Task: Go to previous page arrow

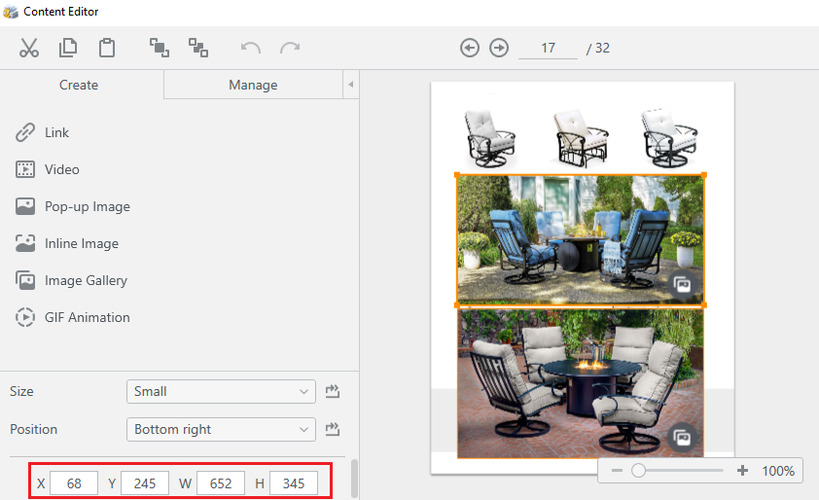Action: tap(470, 48)
